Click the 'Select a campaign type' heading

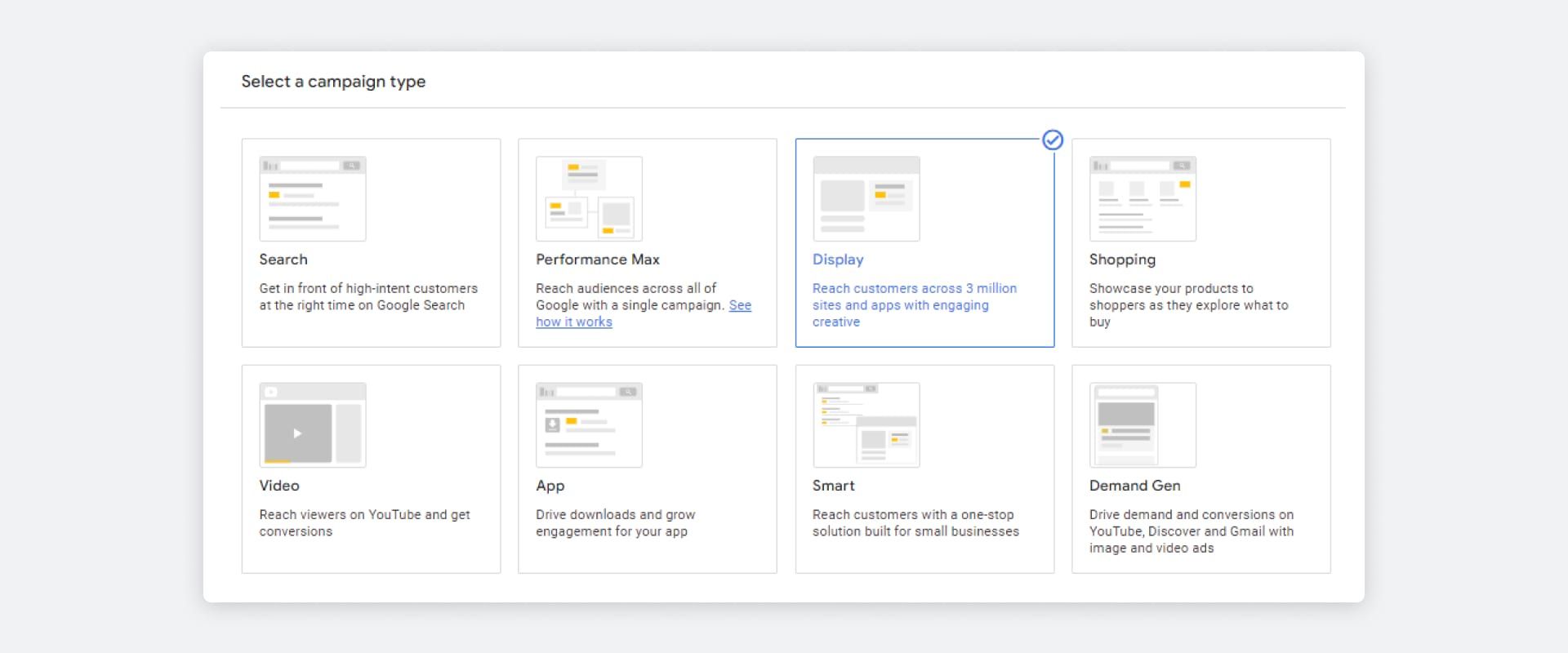333,82
